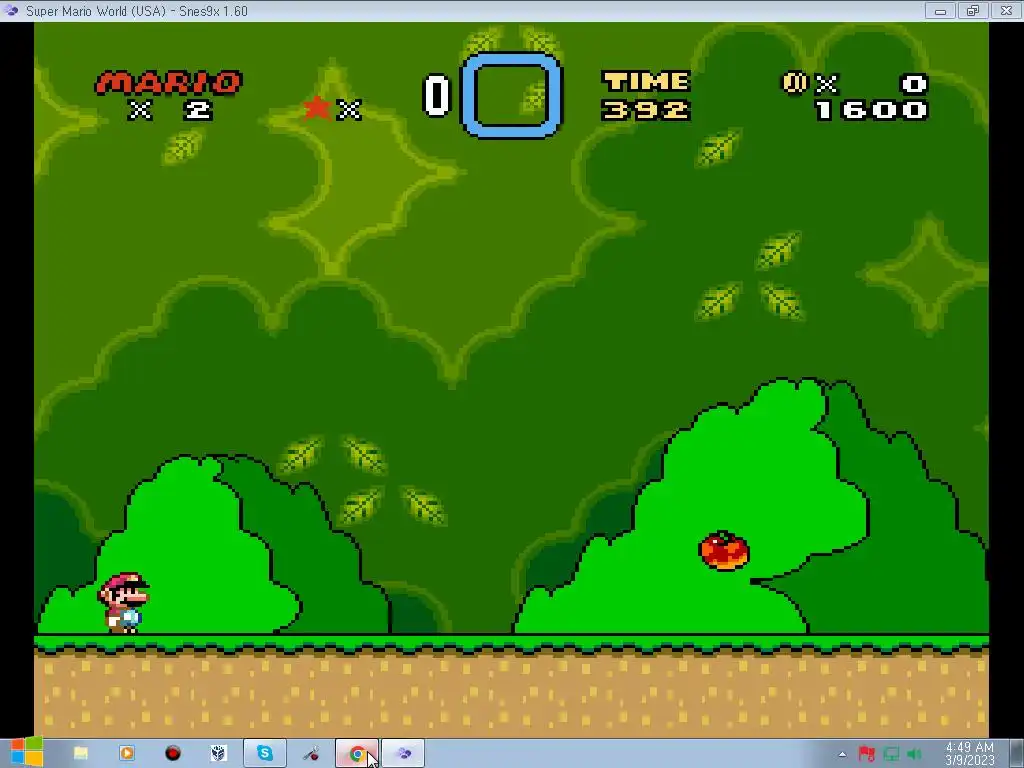Switch to Skype in the taskbar

[x=264, y=754]
